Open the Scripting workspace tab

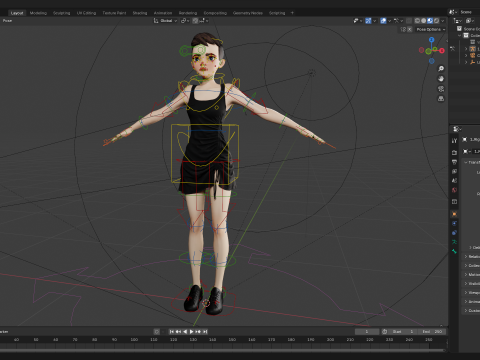pos(277,13)
